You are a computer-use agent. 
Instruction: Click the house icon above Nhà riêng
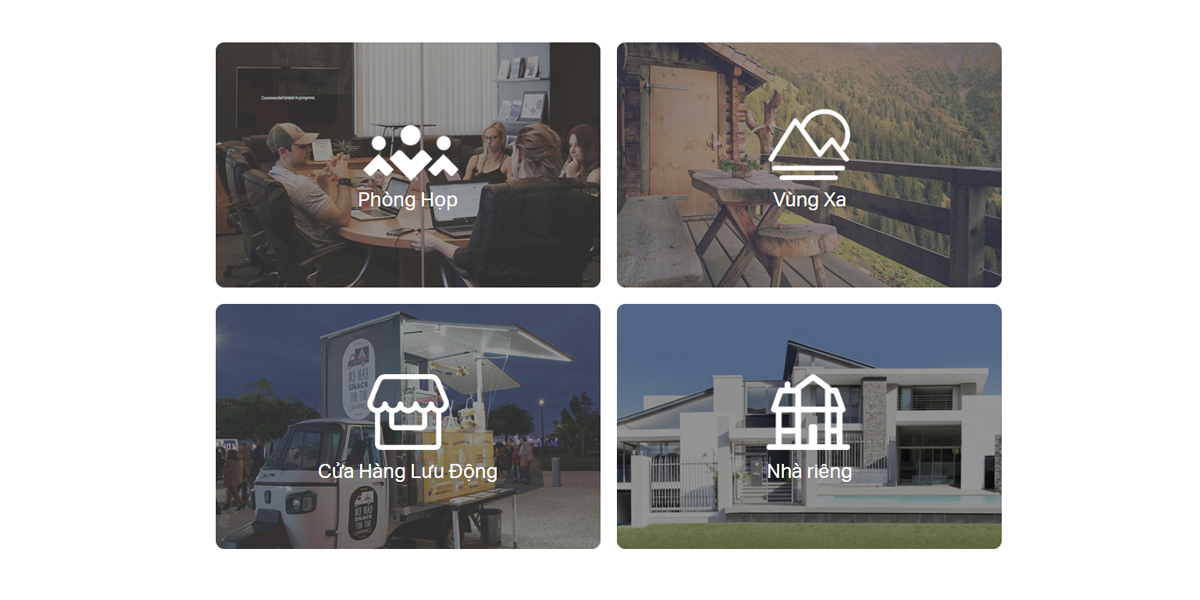point(808,412)
